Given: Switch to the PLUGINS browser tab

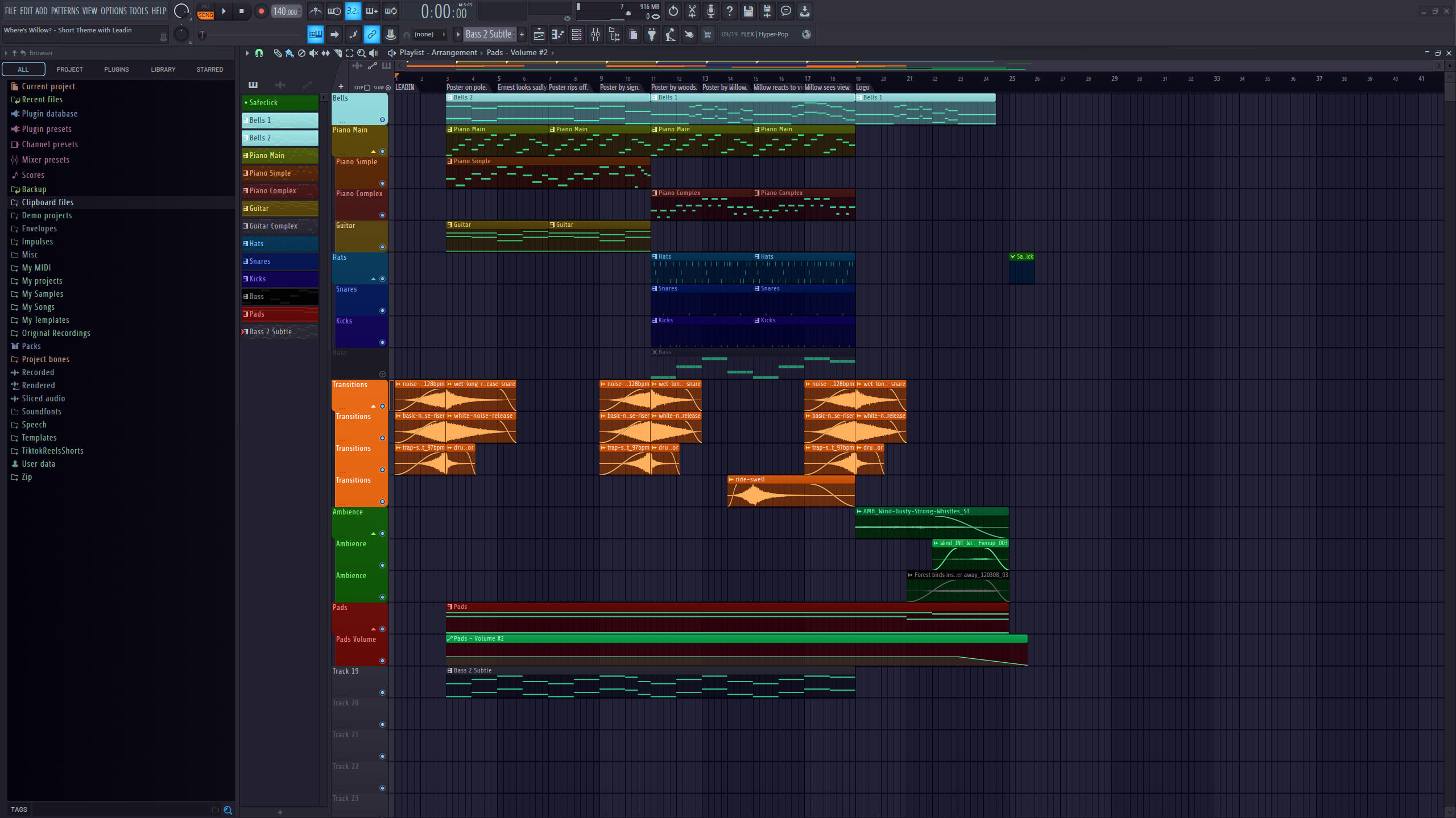Looking at the screenshot, I should [116, 69].
